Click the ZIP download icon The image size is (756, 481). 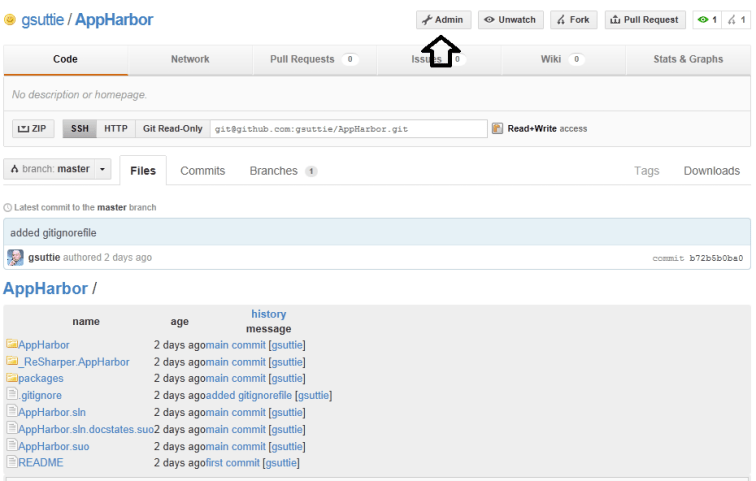pos(23,129)
